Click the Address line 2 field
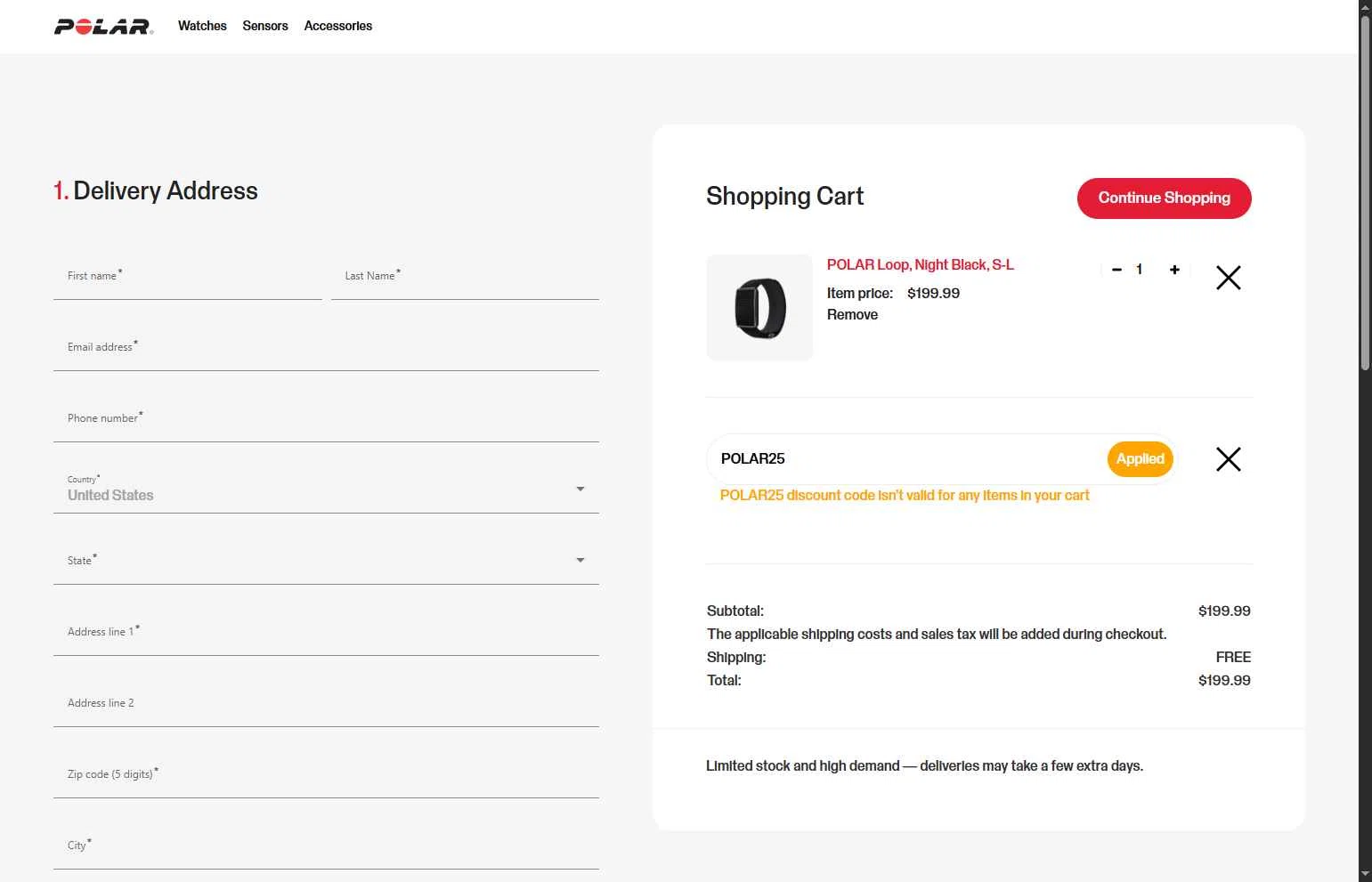The height and width of the screenshot is (882, 1372). point(326,703)
